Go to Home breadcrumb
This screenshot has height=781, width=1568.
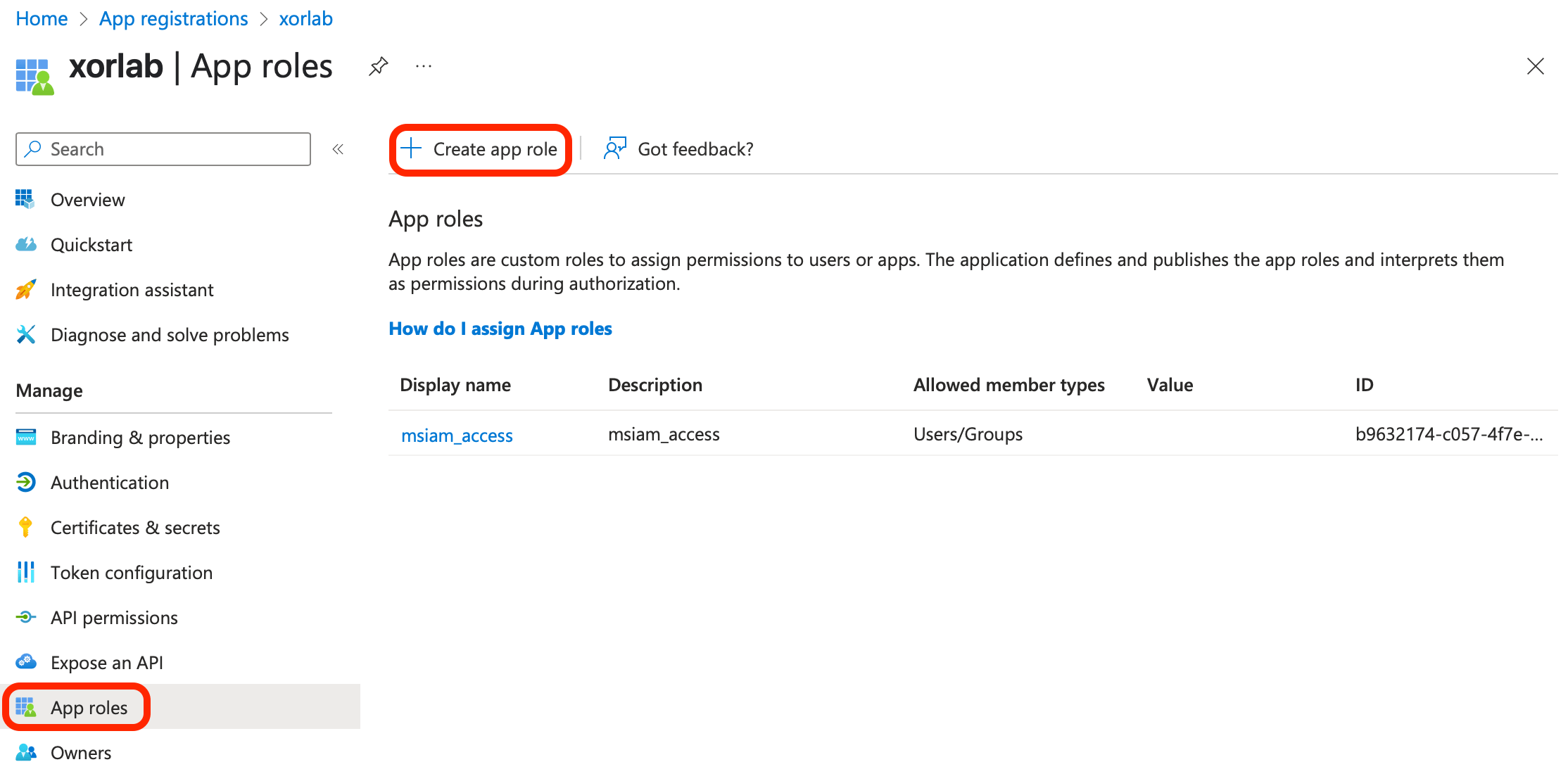[42, 18]
